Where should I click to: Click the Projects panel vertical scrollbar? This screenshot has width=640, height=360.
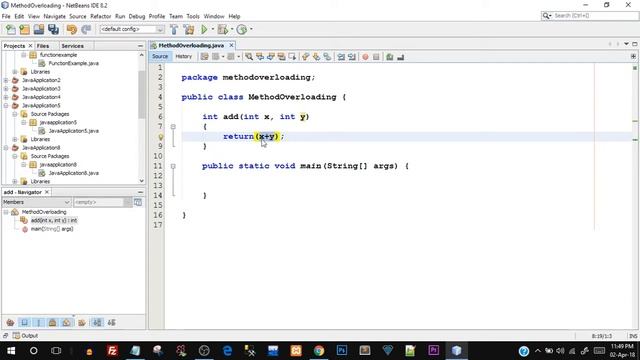coord(142,95)
